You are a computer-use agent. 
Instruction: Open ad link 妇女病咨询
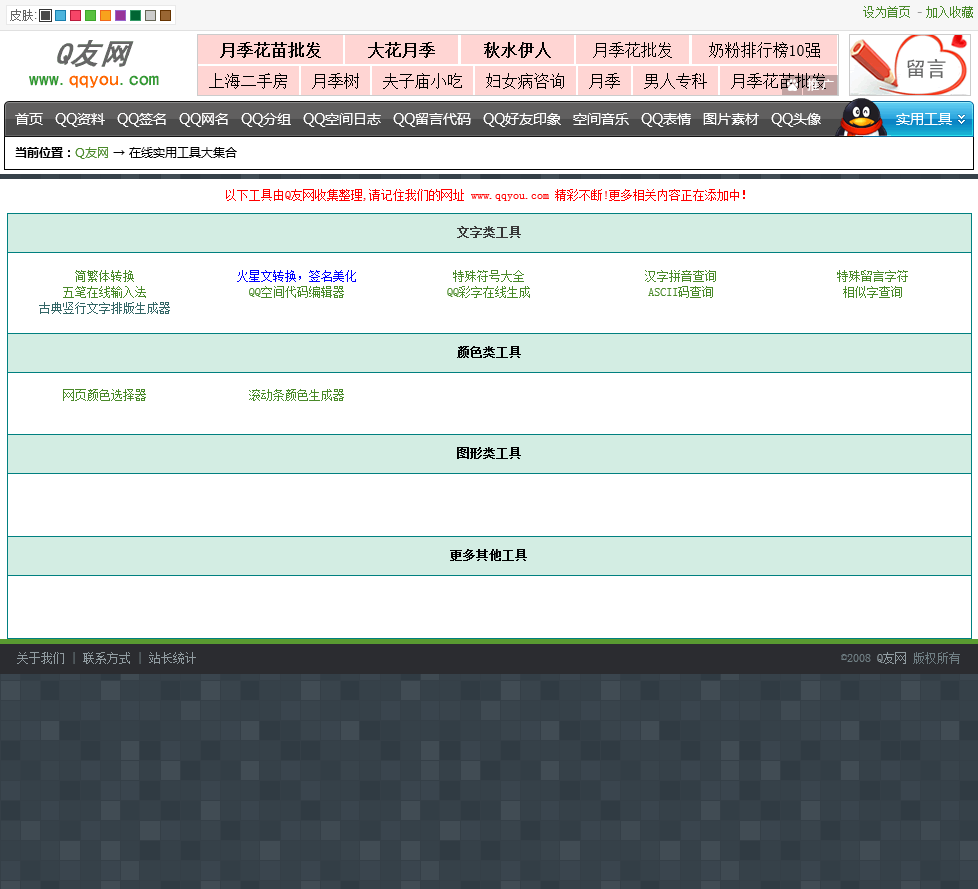pos(525,81)
